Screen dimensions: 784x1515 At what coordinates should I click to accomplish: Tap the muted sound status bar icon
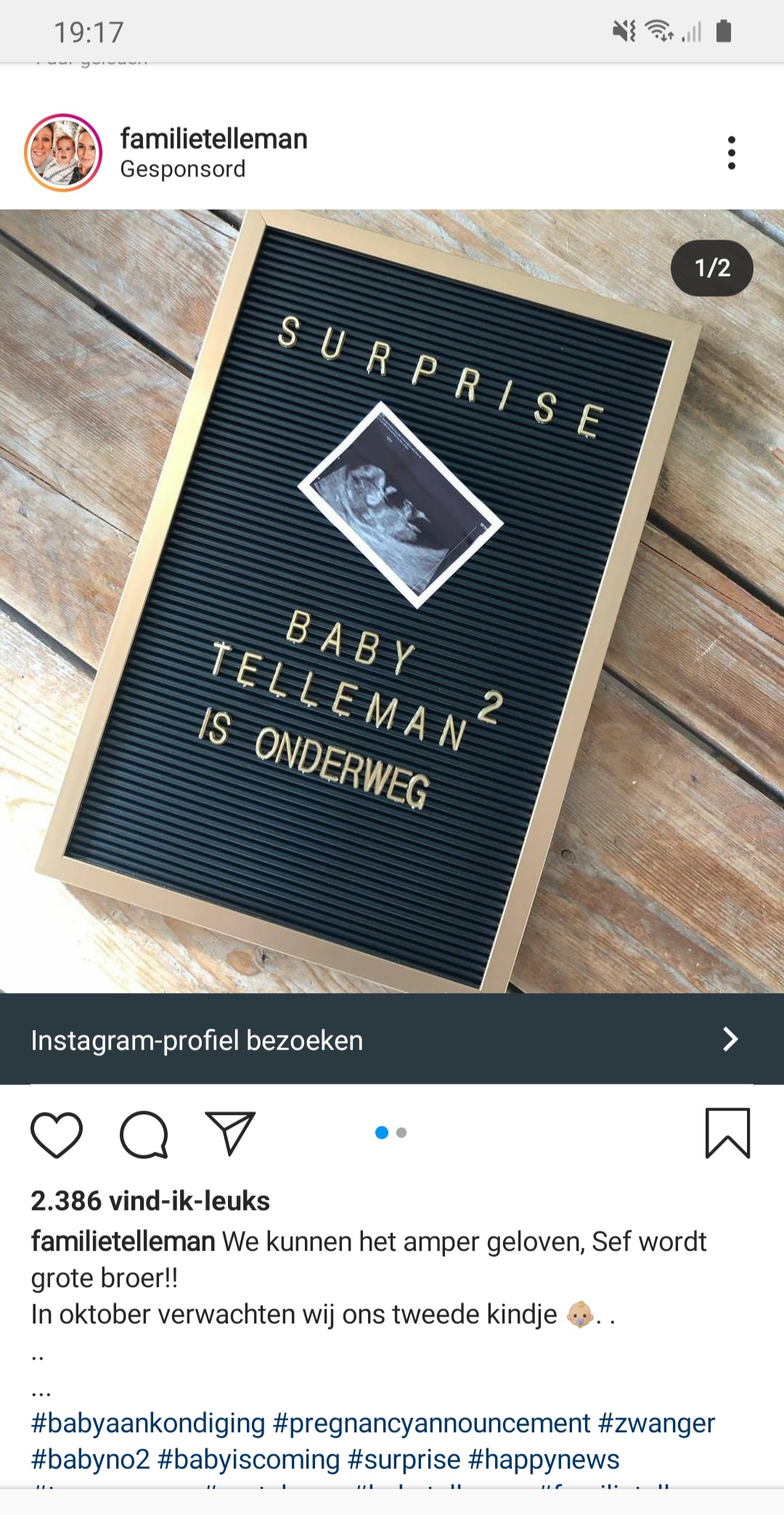(x=624, y=31)
